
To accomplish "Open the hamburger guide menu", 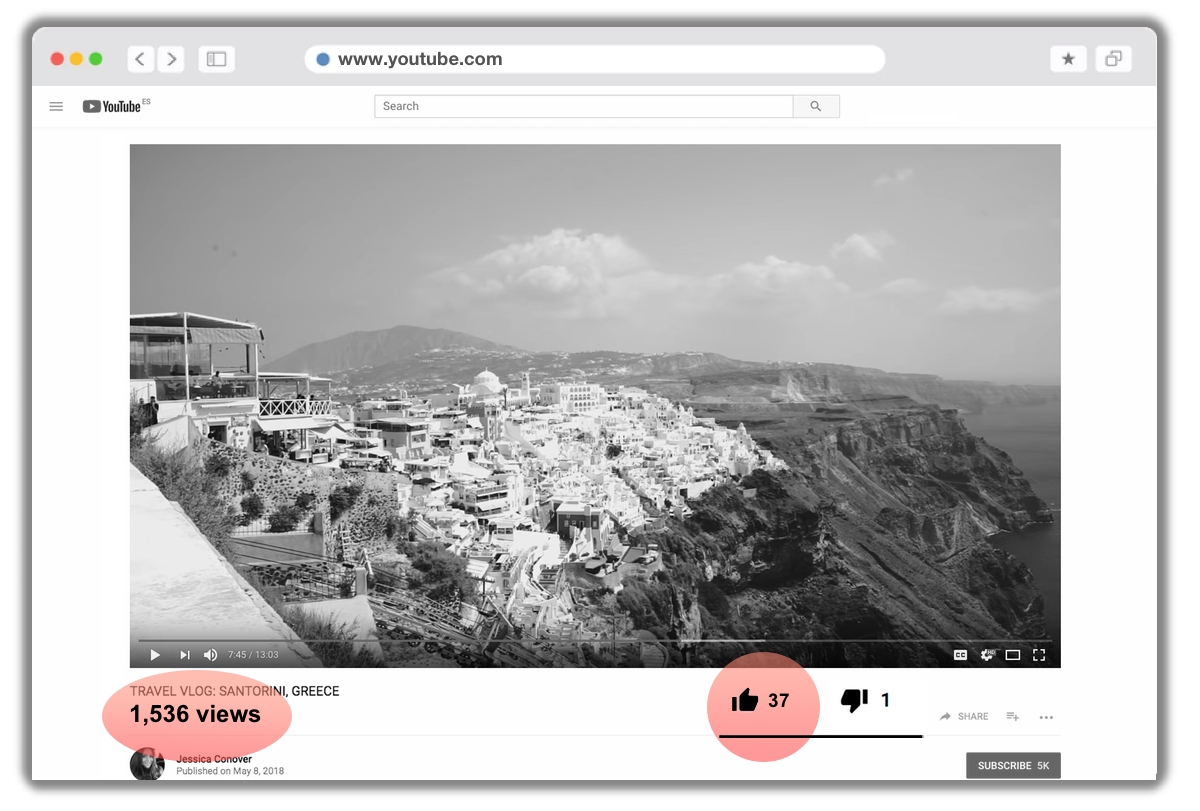I will click(56, 106).
